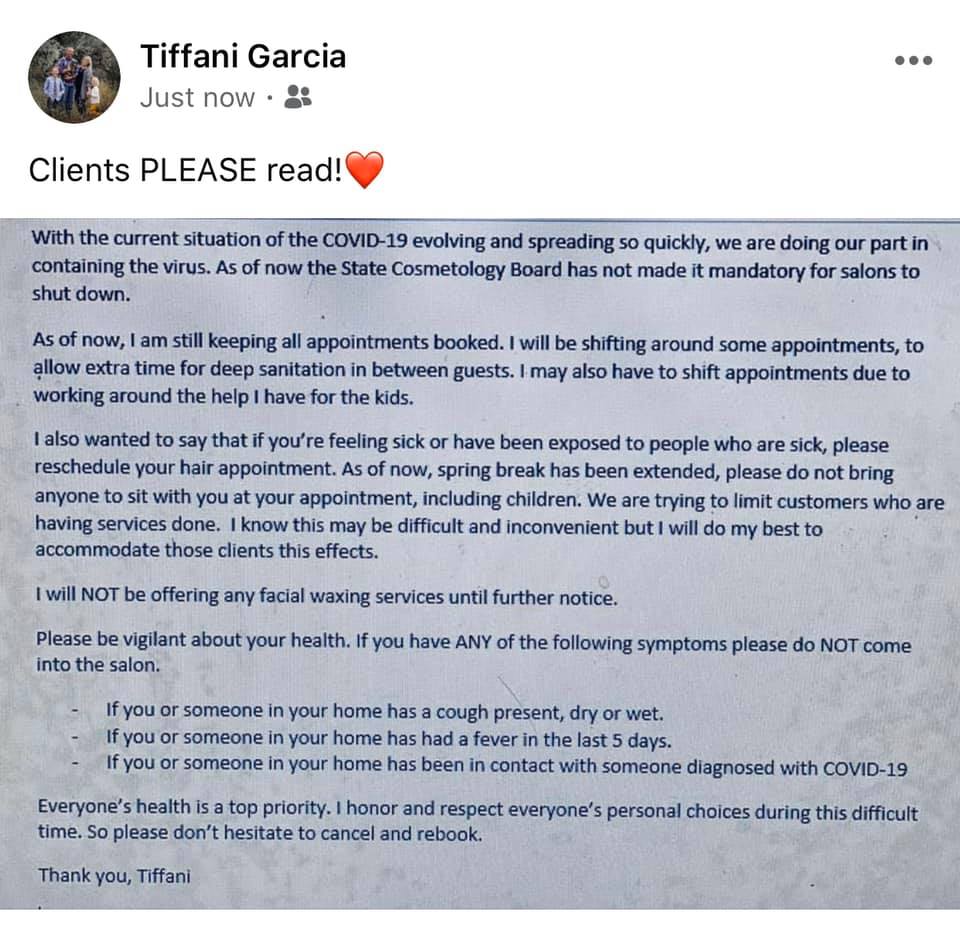
Task: Click the friends audience icon
Action: click(x=298, y=97)
